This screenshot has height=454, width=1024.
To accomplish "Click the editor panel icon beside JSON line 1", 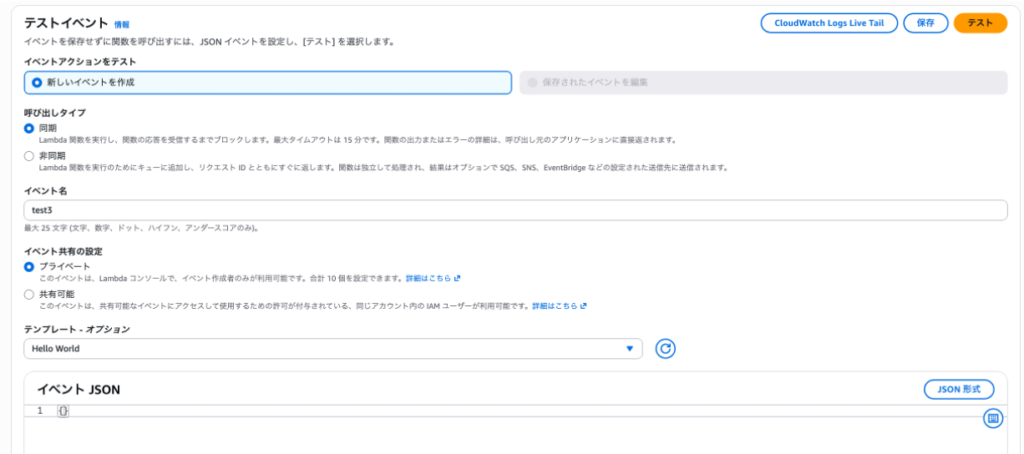I will [993, 418].
